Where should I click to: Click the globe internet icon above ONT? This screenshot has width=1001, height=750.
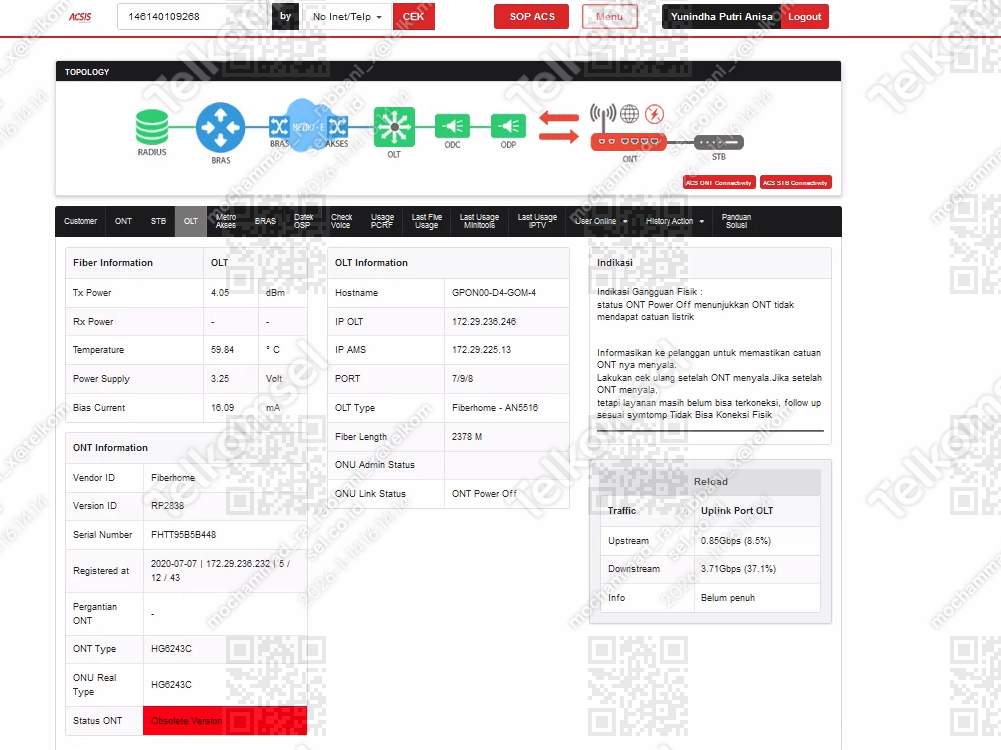pos(629,114)
